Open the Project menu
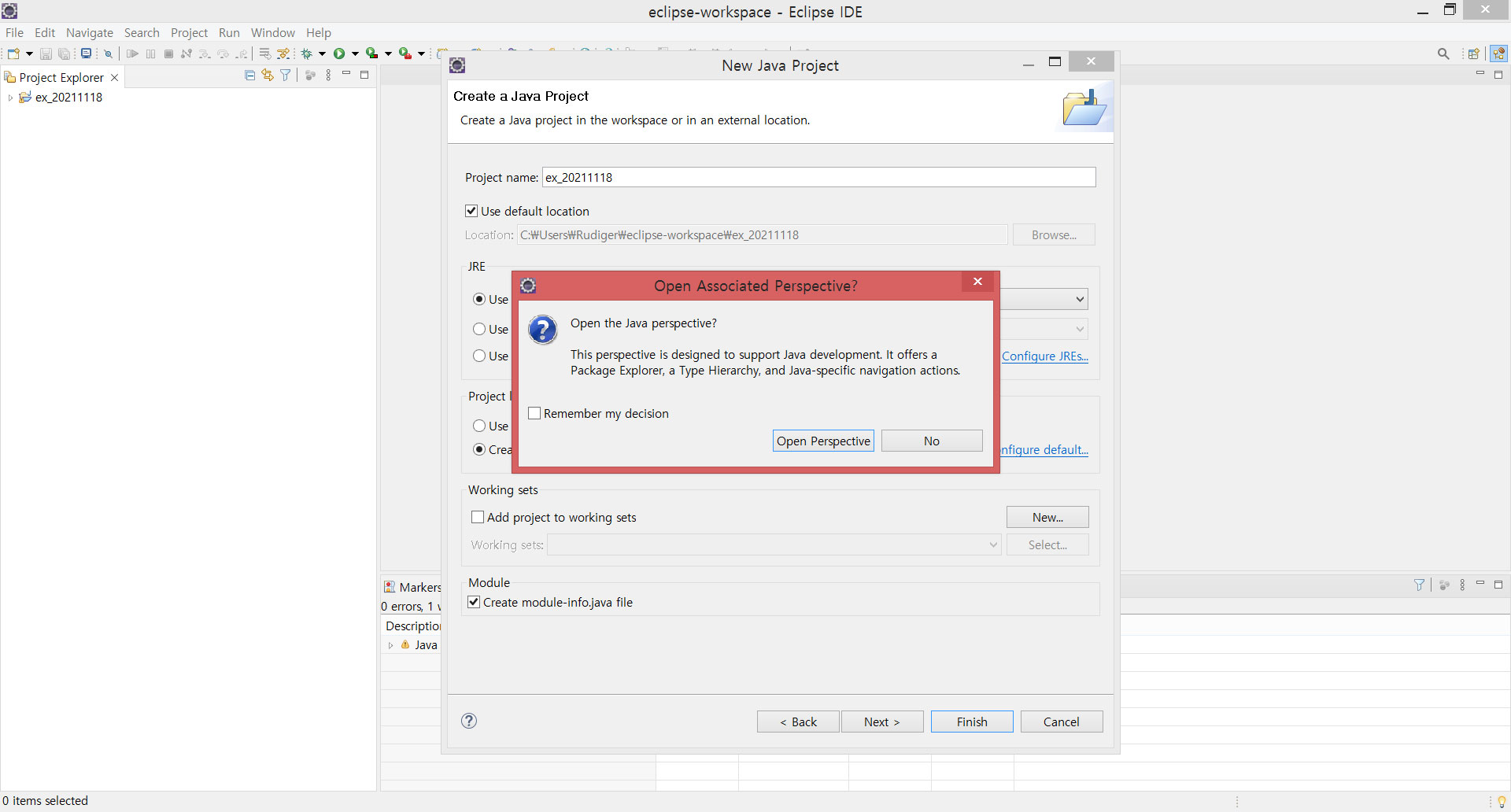 coord(189,32)
